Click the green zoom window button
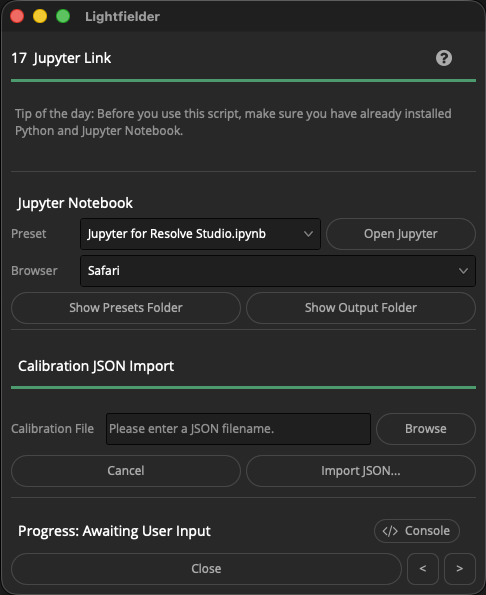 [63, 16]
